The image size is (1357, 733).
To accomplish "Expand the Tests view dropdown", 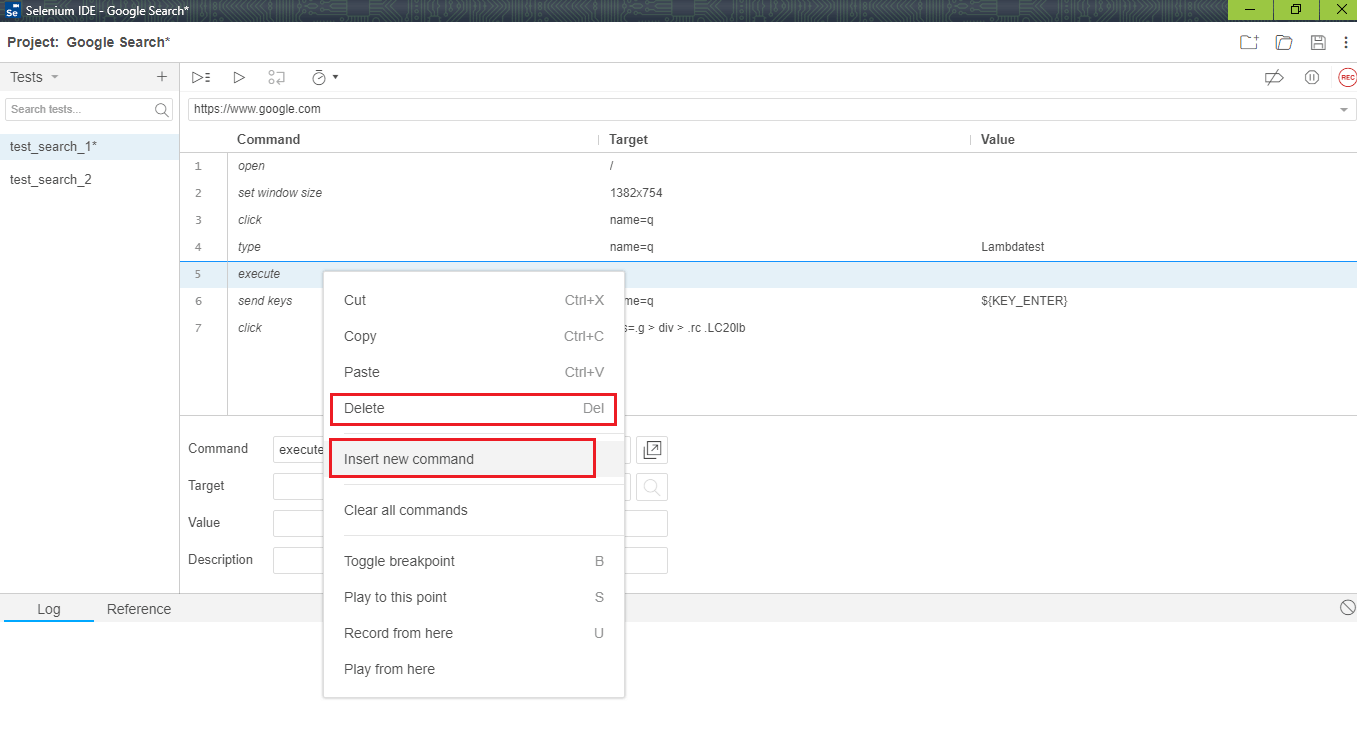I will click(x=54, y=77).
